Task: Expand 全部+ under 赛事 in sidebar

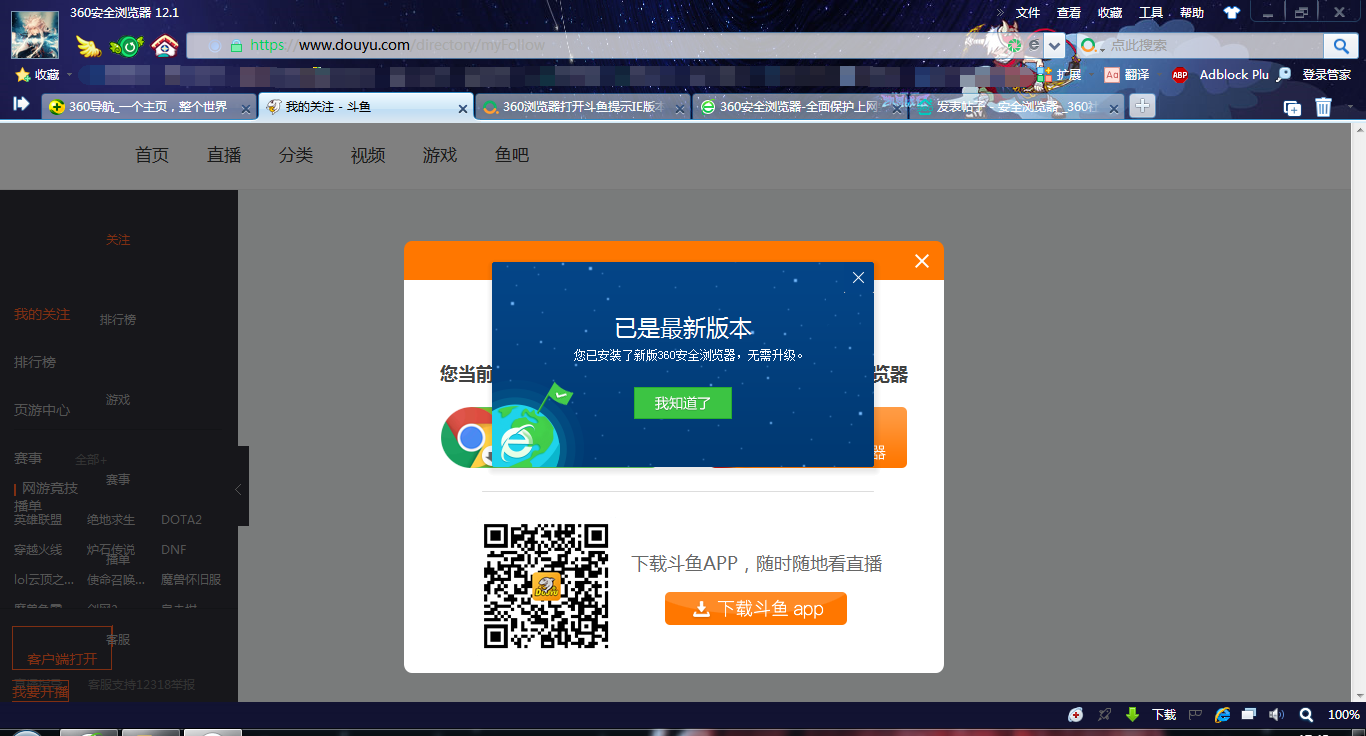Action: pyautogui.click(x=91, y=460)
